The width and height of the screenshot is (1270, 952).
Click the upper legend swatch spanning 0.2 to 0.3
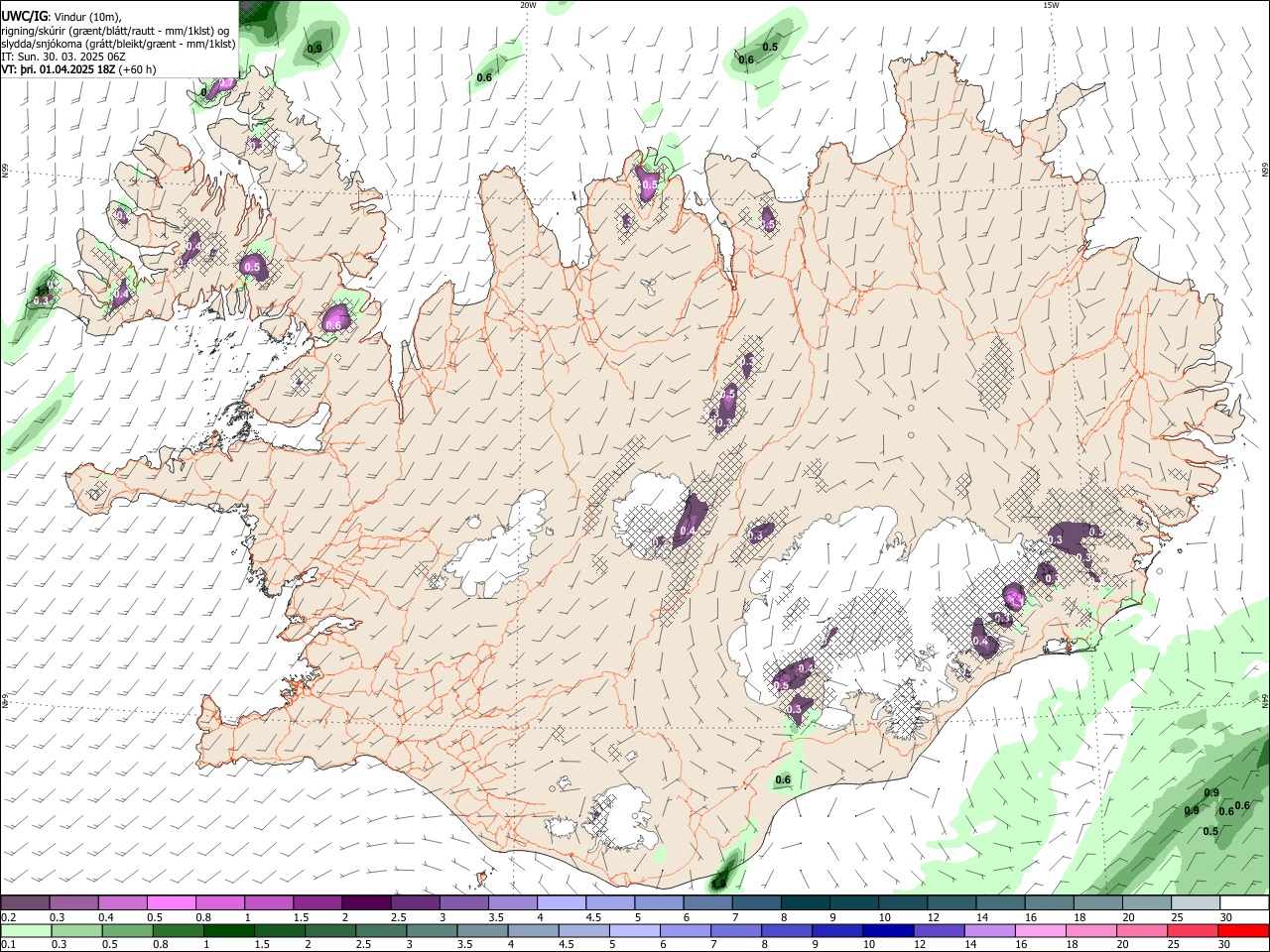tap(25, 902)
